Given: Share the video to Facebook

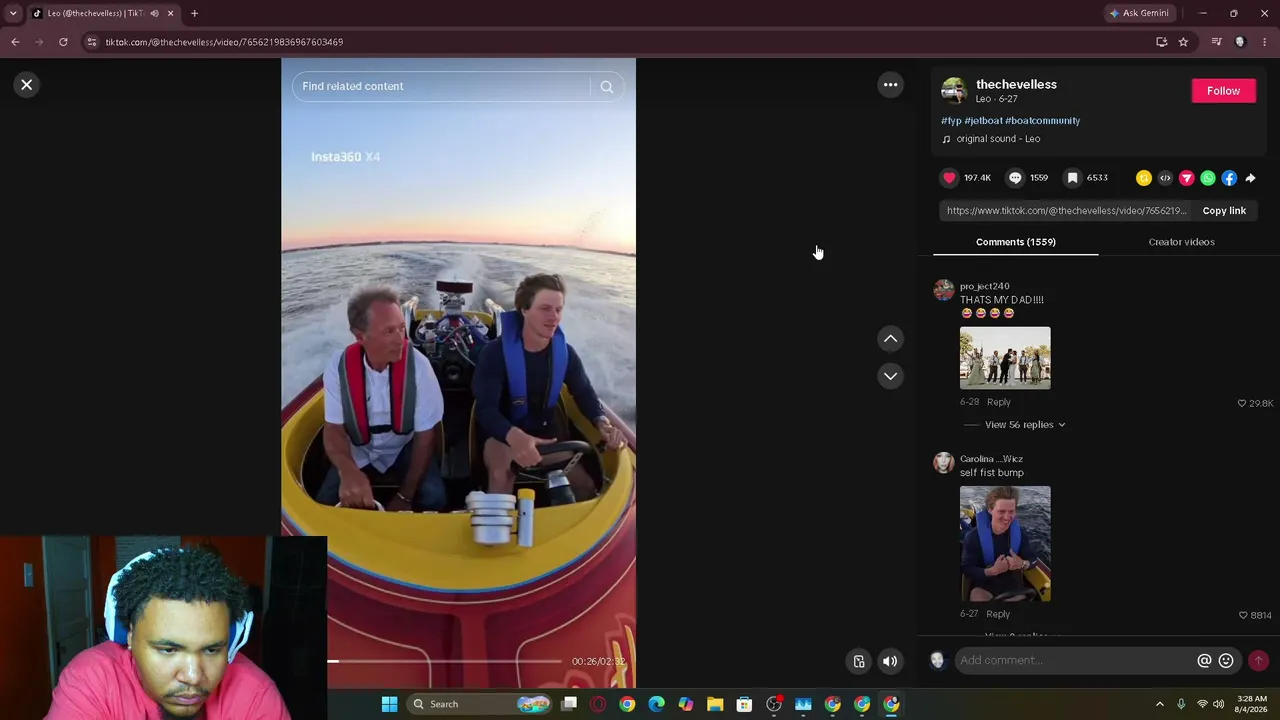Looking at the screenshot, I should coord(1229,178).
